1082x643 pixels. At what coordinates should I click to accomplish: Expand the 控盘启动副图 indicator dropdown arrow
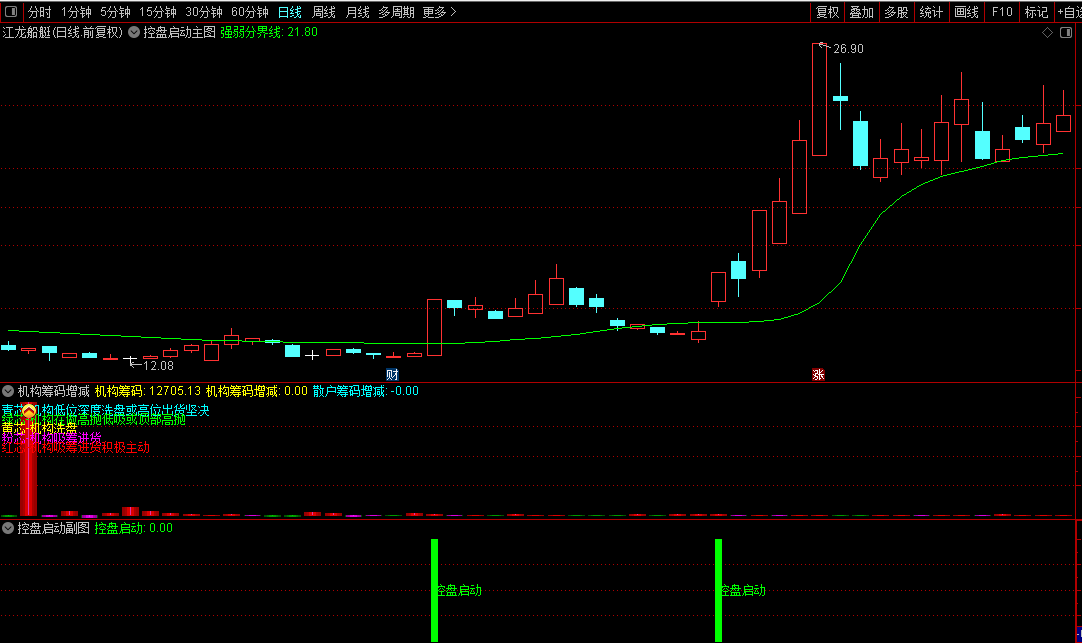(8, 528)
